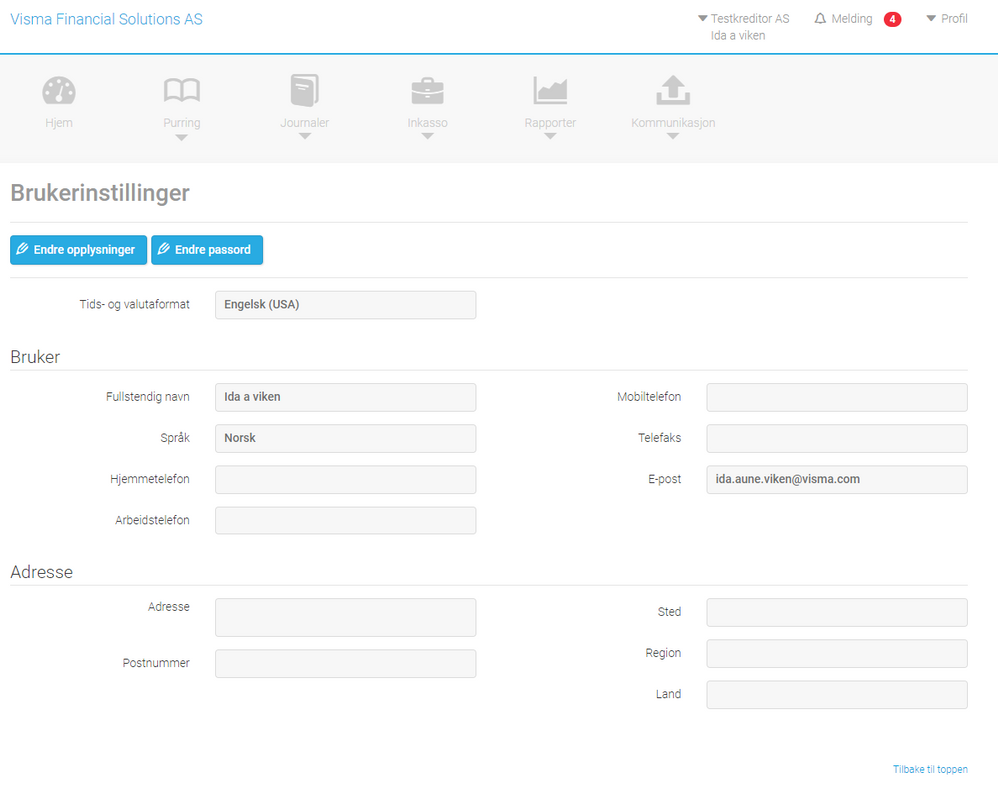This screenshot has height=785, width=998.
Task: Open the red notification badge showing 4
Action: (892, 19)
